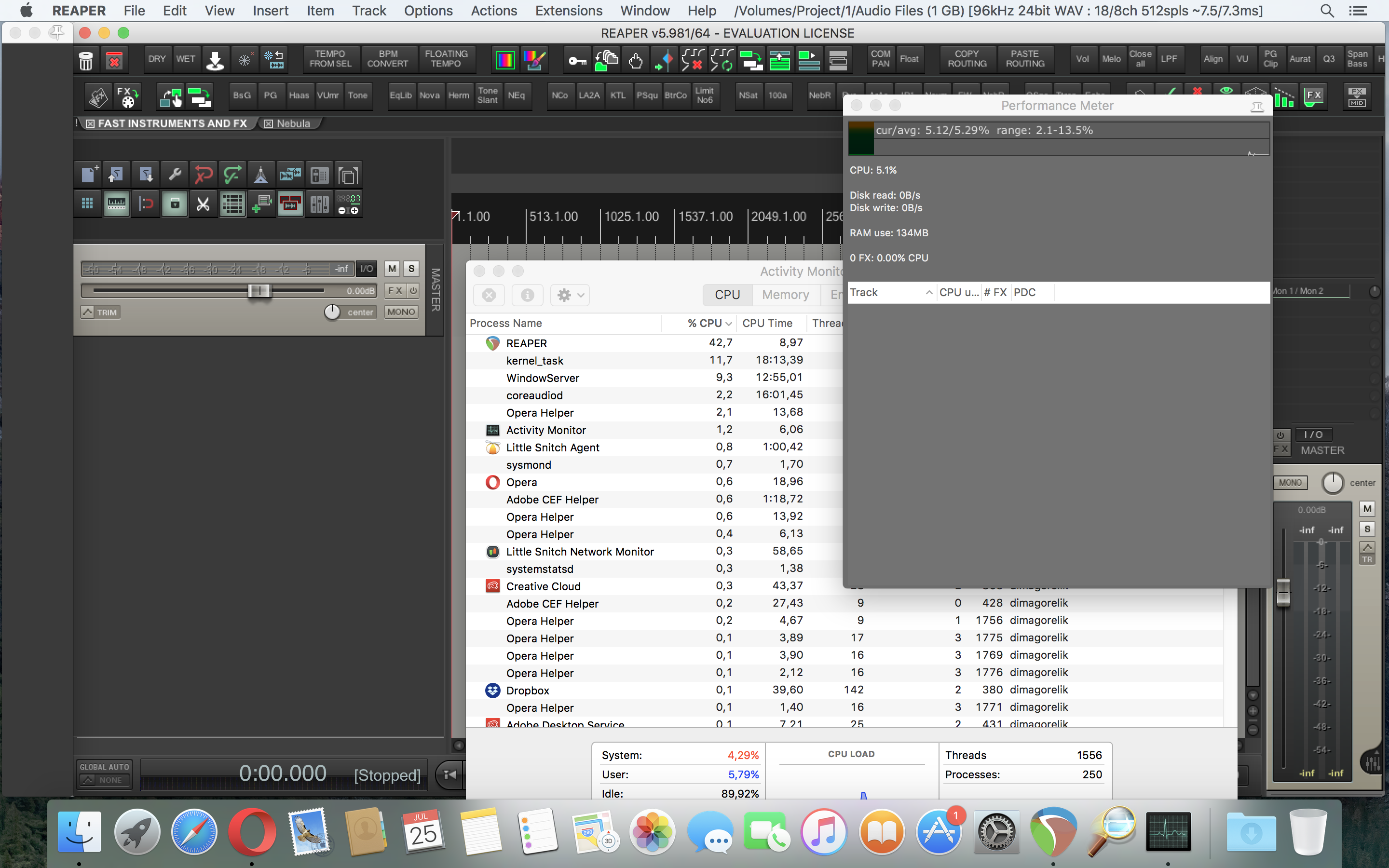Click the scissors split tool icon

click(x=203, y=204)
